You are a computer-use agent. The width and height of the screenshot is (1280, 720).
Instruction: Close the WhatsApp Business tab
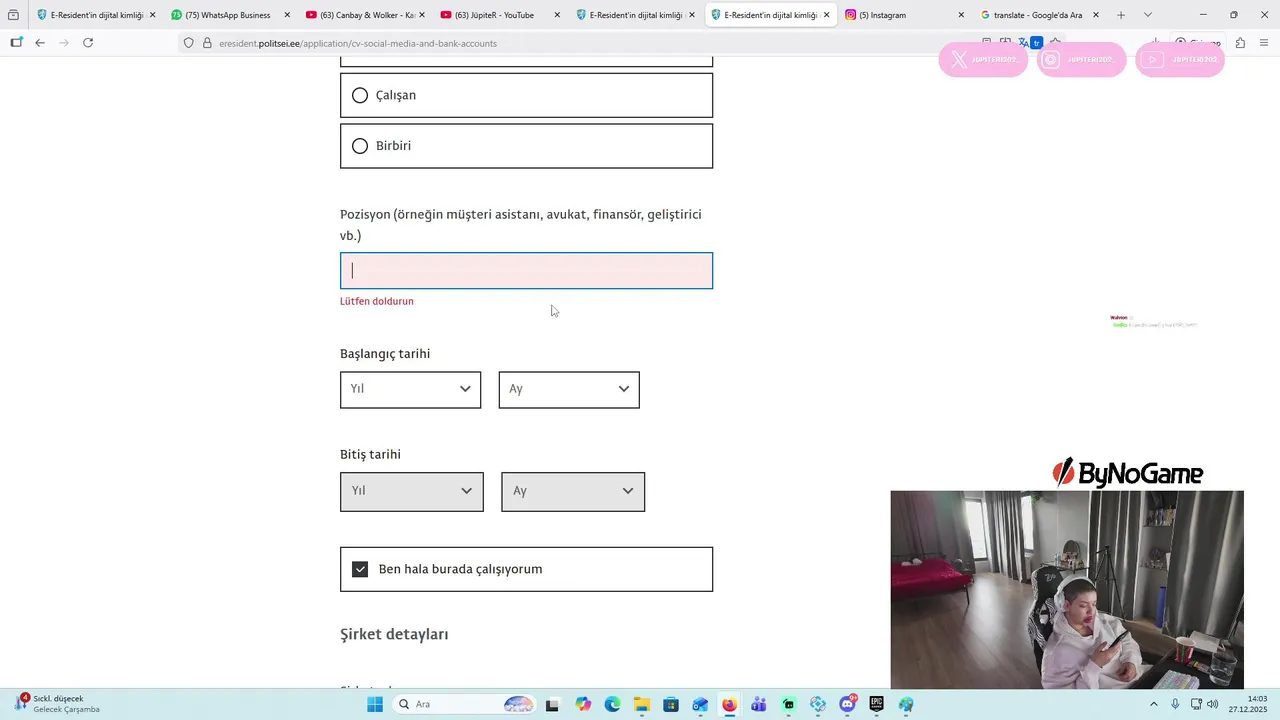(287, 15)
